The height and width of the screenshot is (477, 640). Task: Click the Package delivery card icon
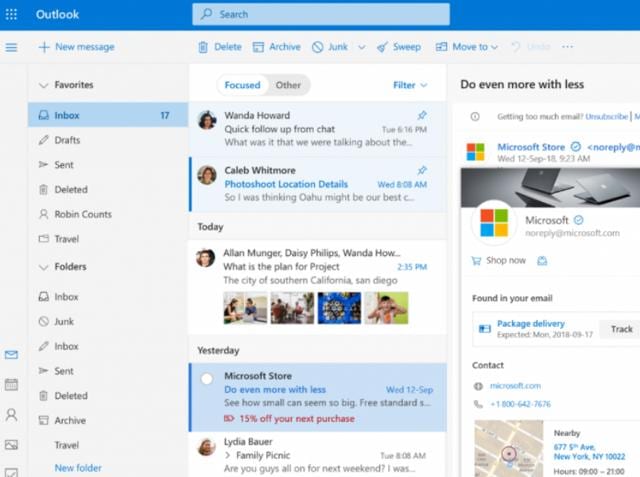[484, 329]
